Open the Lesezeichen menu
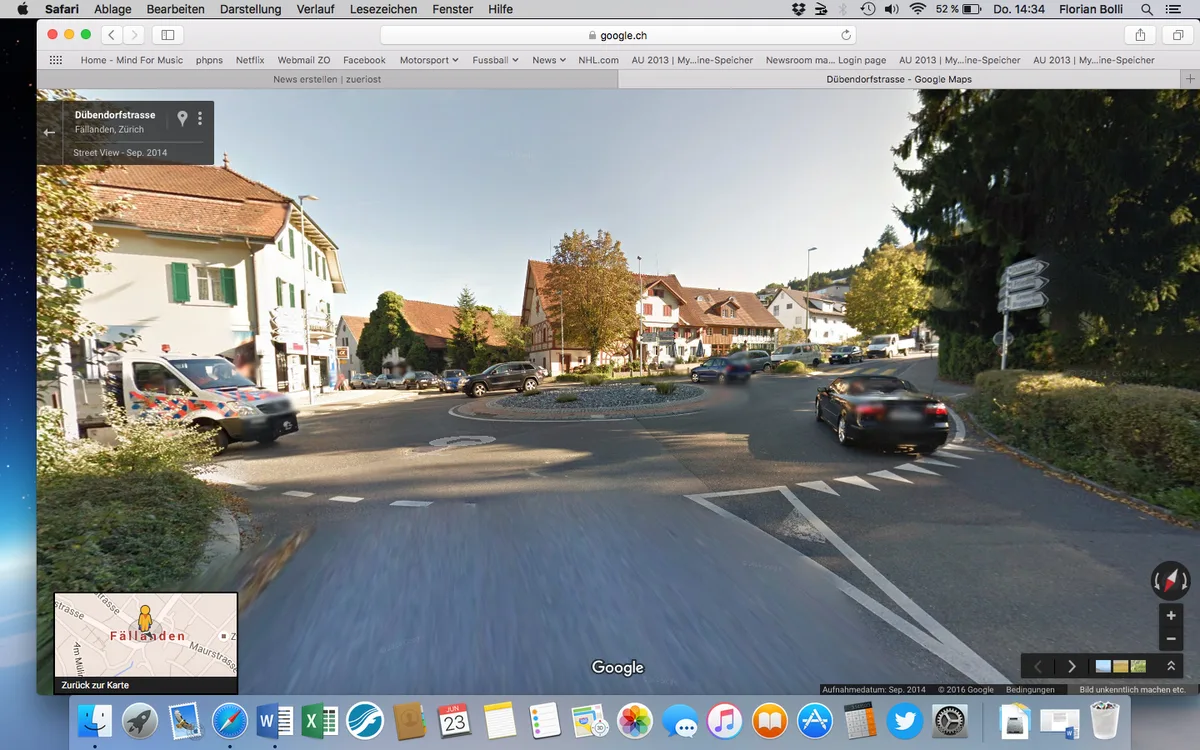Screen dimensions: 1200x750 pyautogui.click(x=384, y=9)
